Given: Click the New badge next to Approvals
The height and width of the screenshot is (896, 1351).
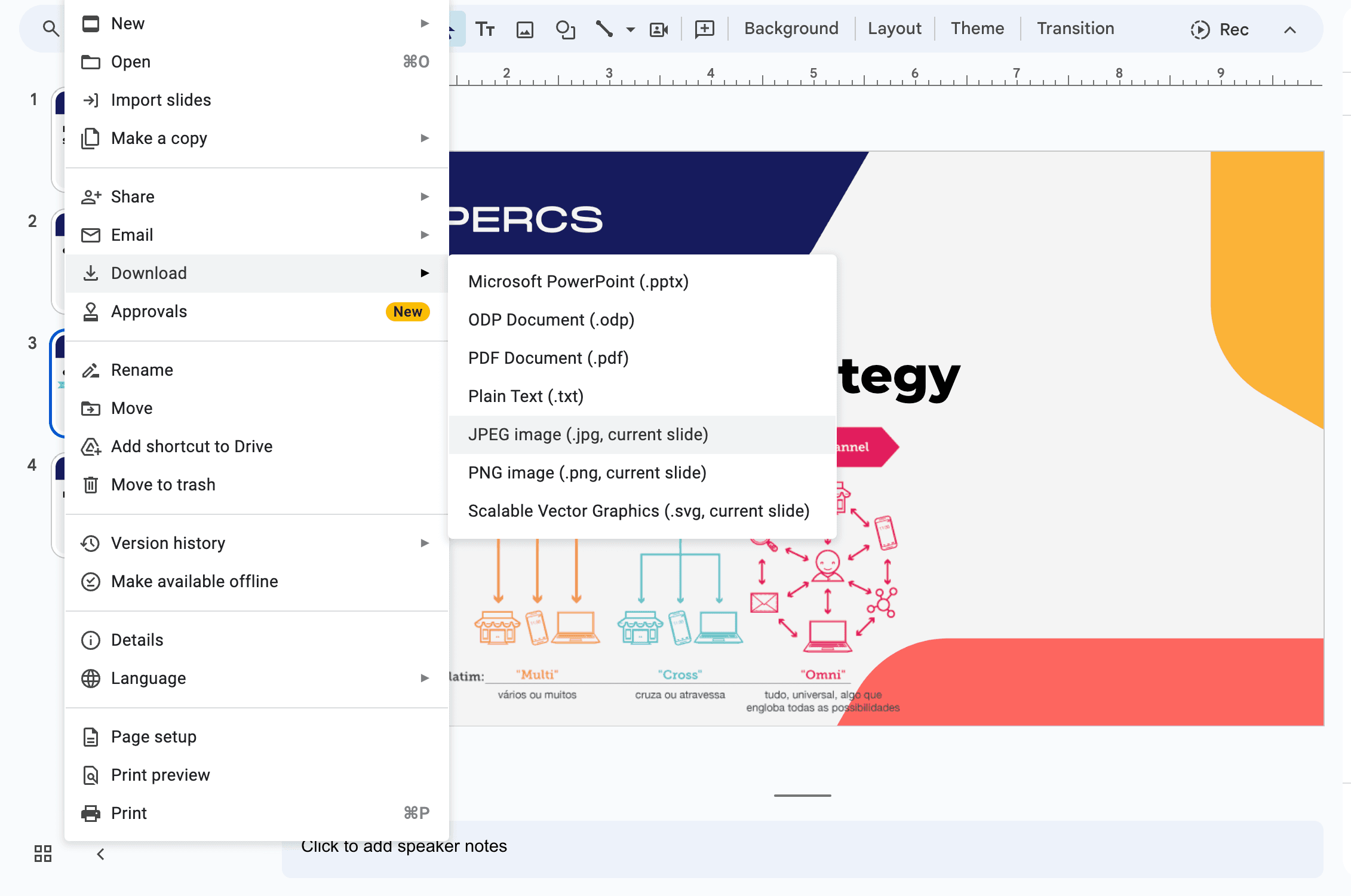Looking at the screenshot, I should click(x=407, y=311).
